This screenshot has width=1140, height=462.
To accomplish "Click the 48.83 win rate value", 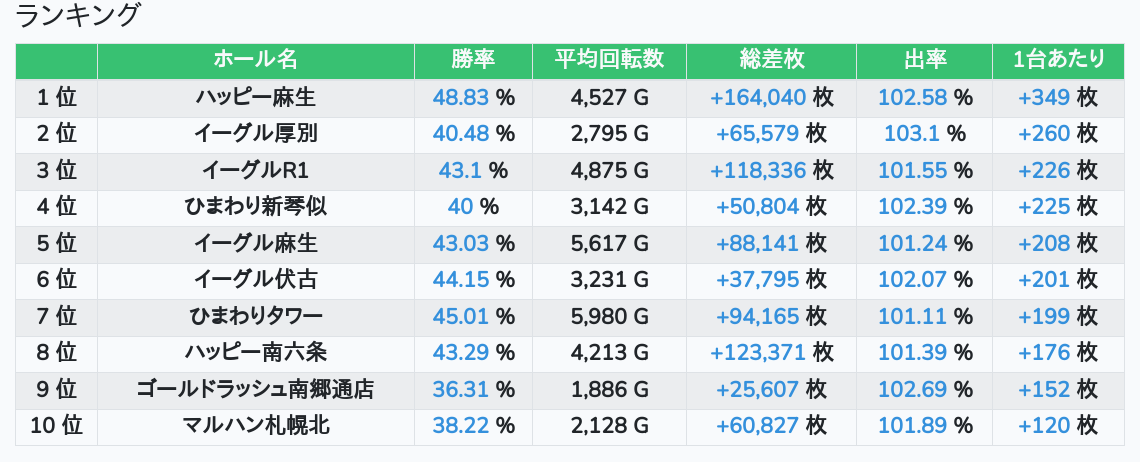I will pyautogui.click(x=461, y=97).
